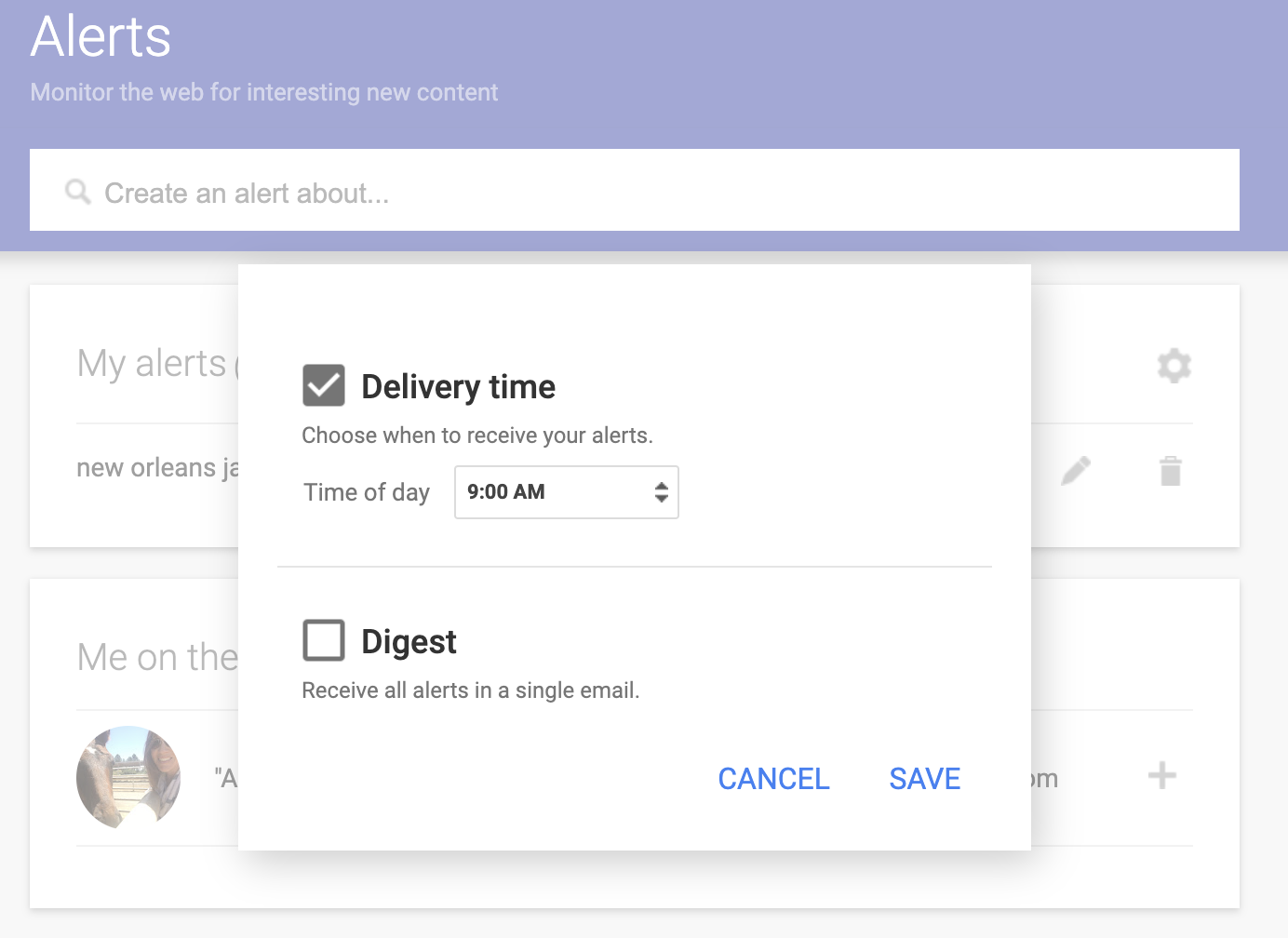Screen dimensions: 1288x938
Task: Click the empty Digest checkbox square icon
Action: coord(323,639)
